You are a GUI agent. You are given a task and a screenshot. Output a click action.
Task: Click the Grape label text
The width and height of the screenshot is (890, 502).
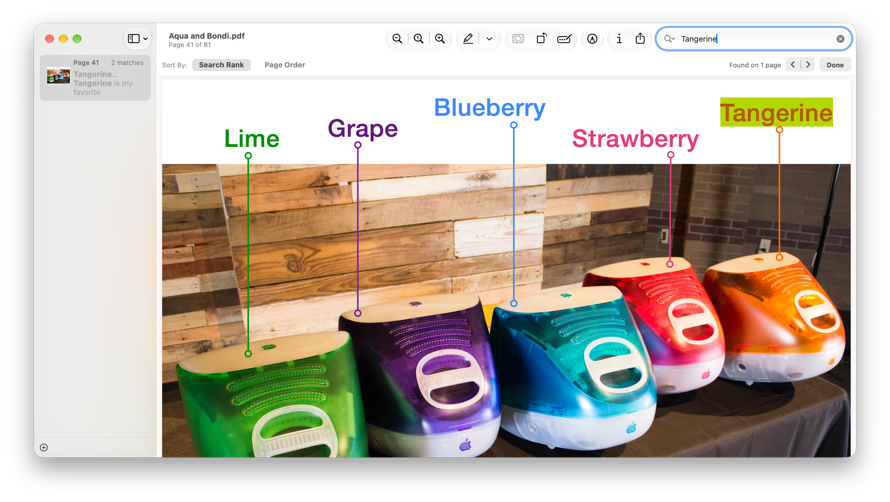[363, 129]
